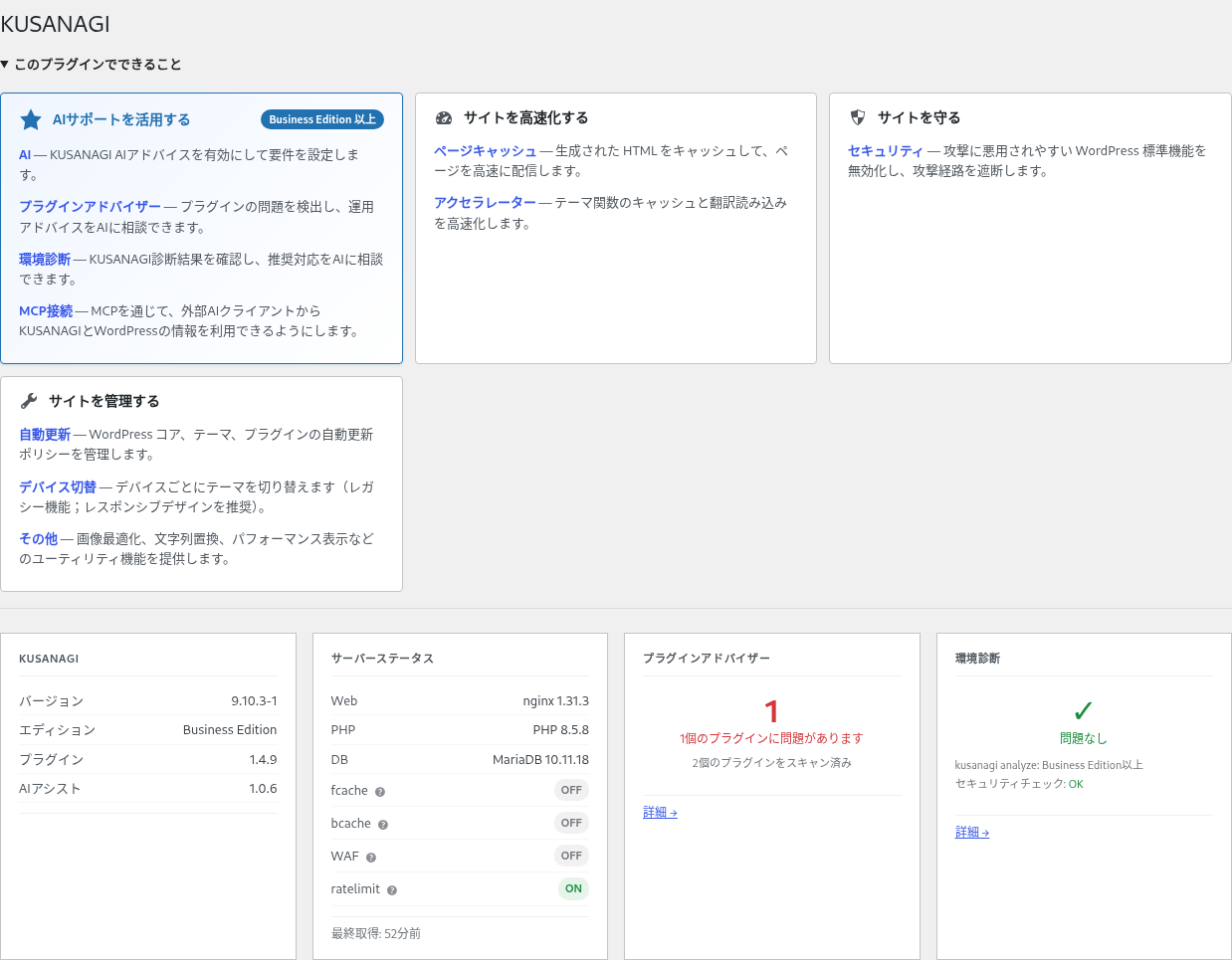Screen dimensions: 1232x960
Task: Open the 自動更新 link
Action: [45, 435]
